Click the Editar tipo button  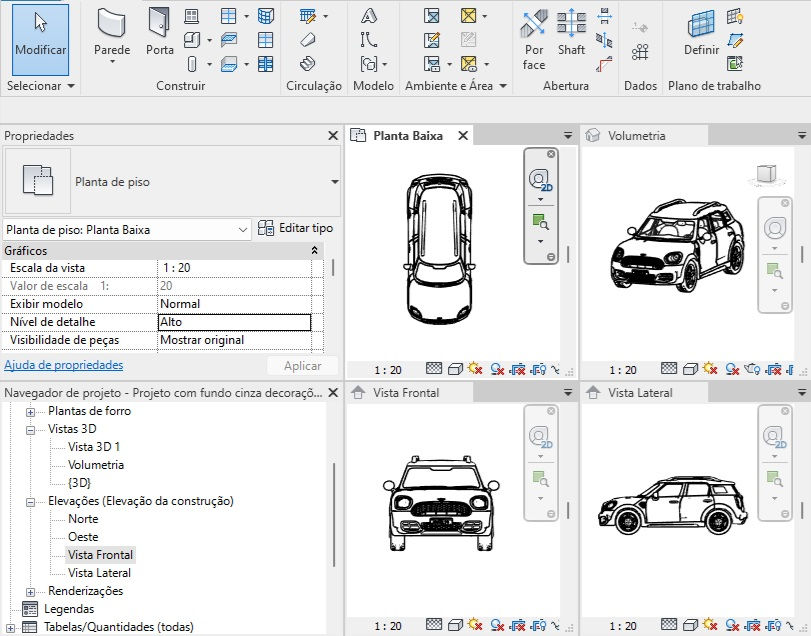click(295, 228)
